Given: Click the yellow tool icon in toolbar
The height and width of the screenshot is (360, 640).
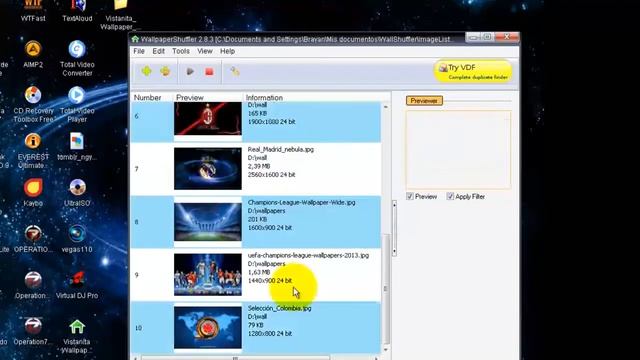Looking at the screenshot, I should [x=235, y=72].
